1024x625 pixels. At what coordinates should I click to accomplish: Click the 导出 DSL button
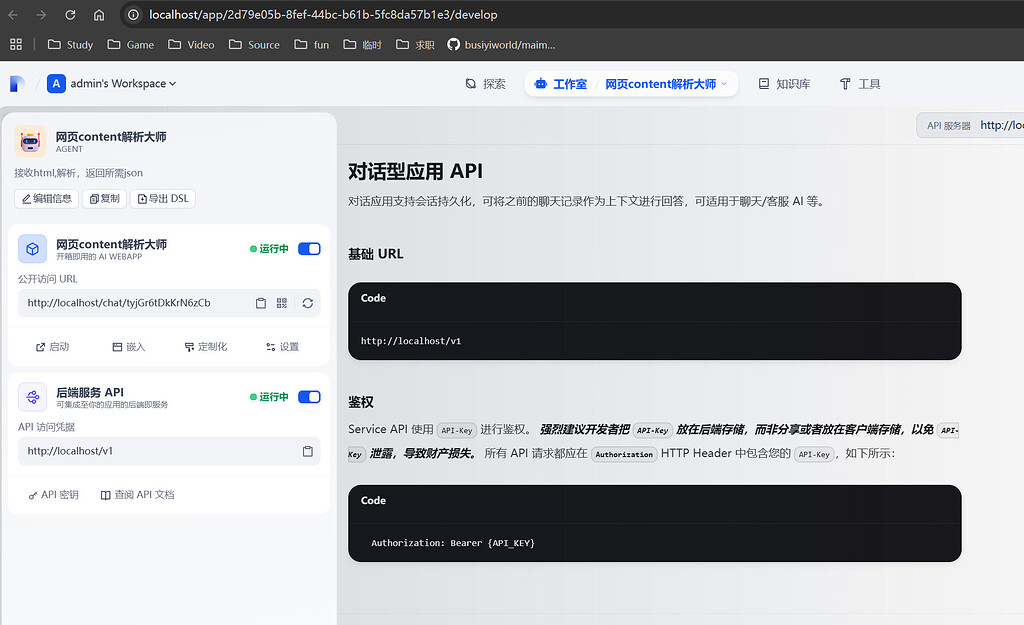[163, 199]
